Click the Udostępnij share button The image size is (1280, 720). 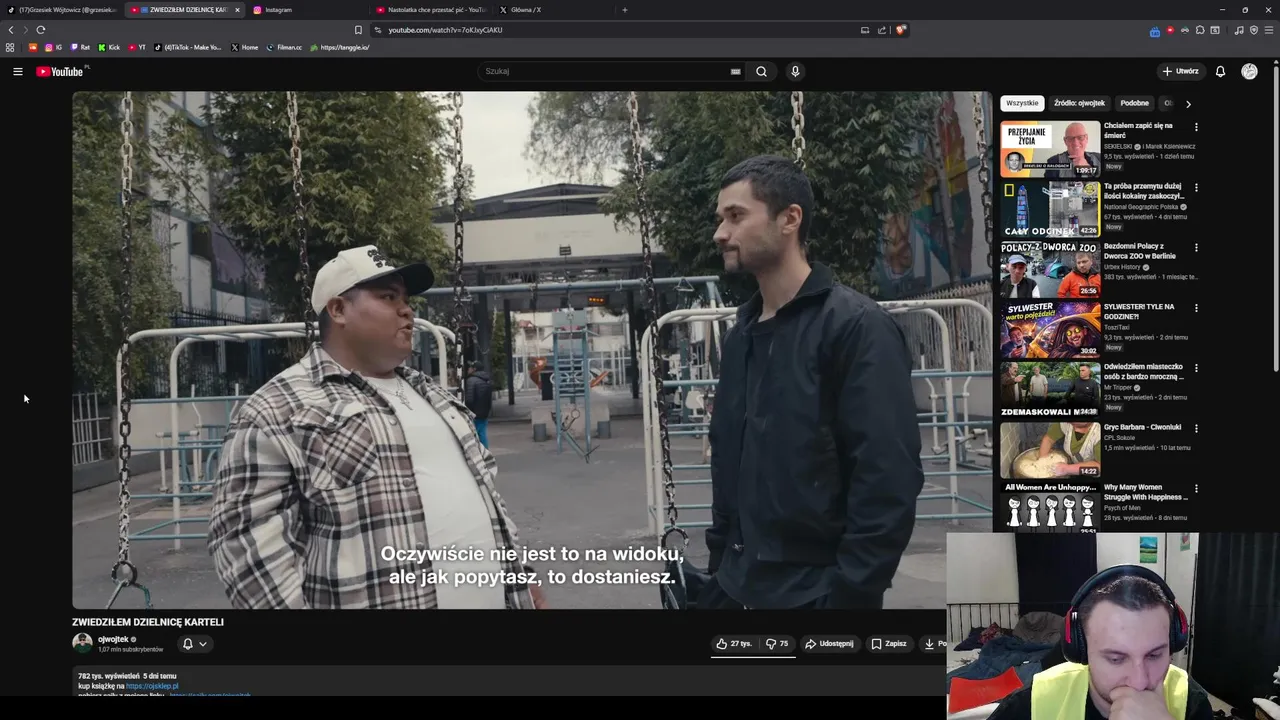(x=829, y=644)
